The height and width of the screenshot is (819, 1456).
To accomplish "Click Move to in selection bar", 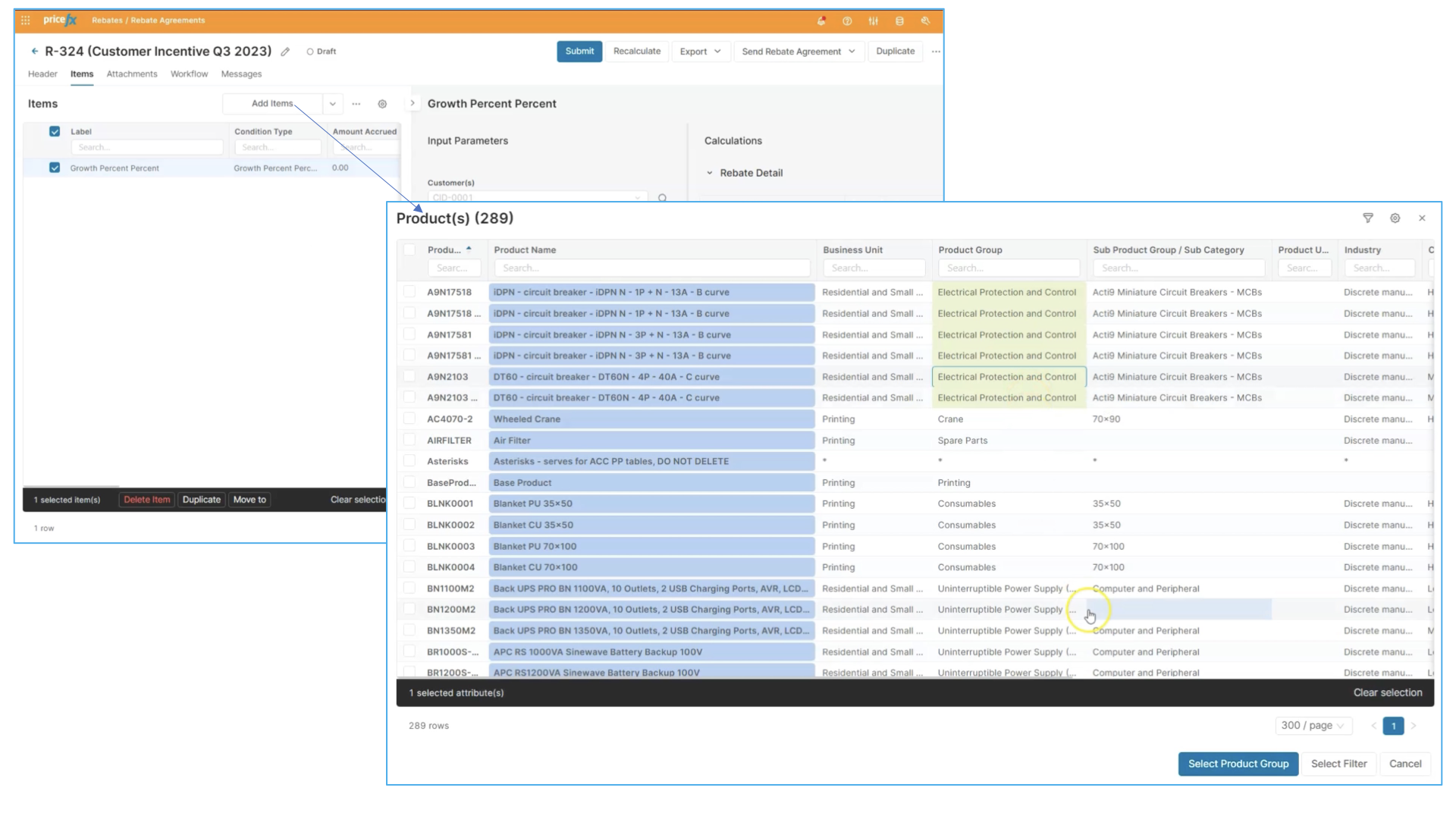I will point(249,500).
